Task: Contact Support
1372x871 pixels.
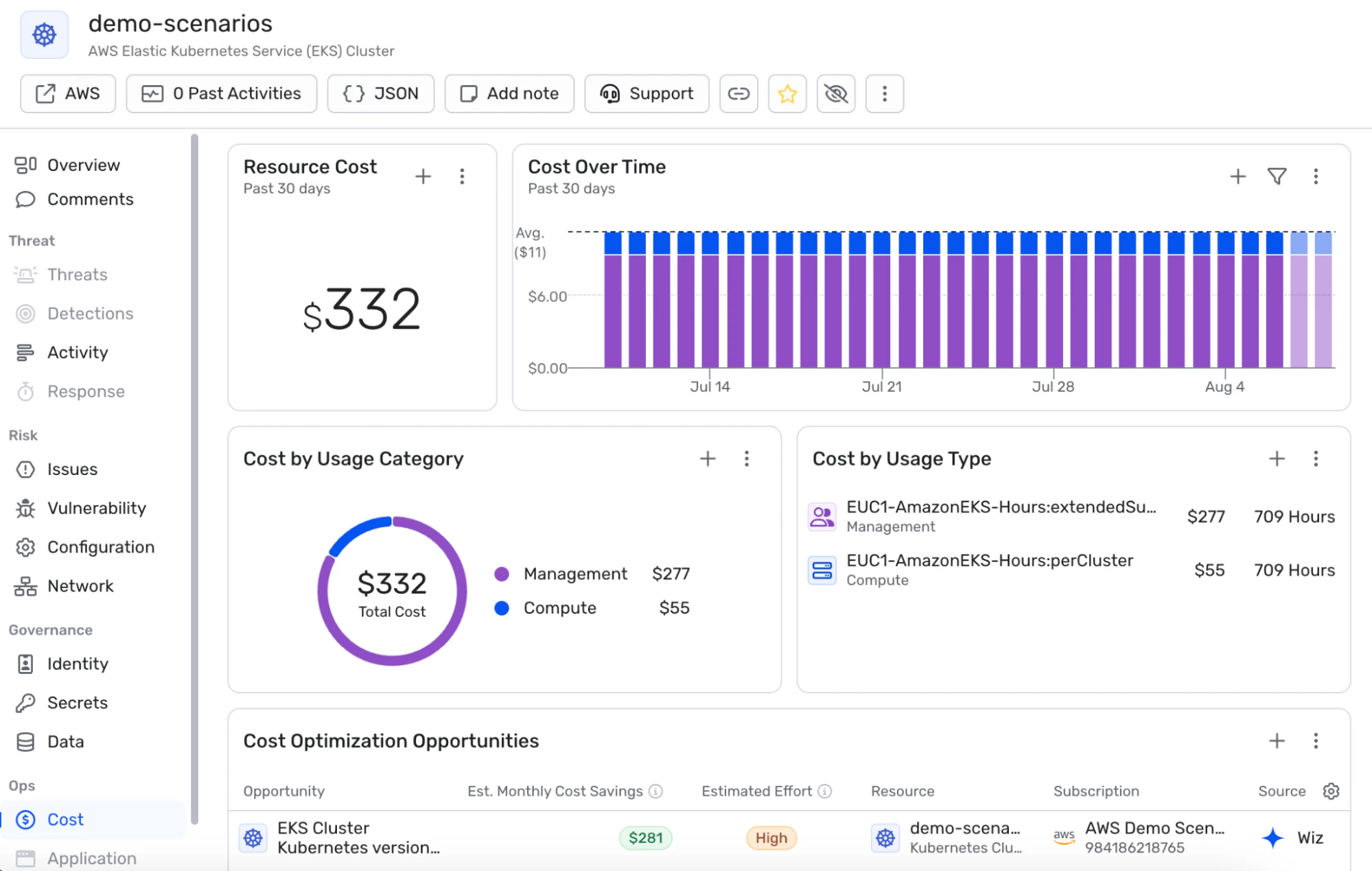Action: [x=647, y=93]
